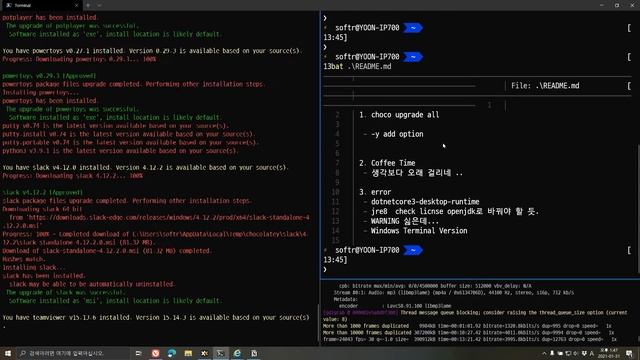Click 'You have teamviewer v15.13.6 installed' line
This screenshot has width=640, height=360.
(156, 318)
